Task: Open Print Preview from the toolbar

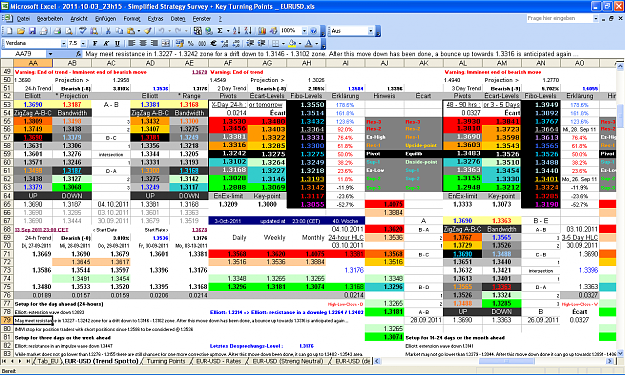Action: (69, 31)
